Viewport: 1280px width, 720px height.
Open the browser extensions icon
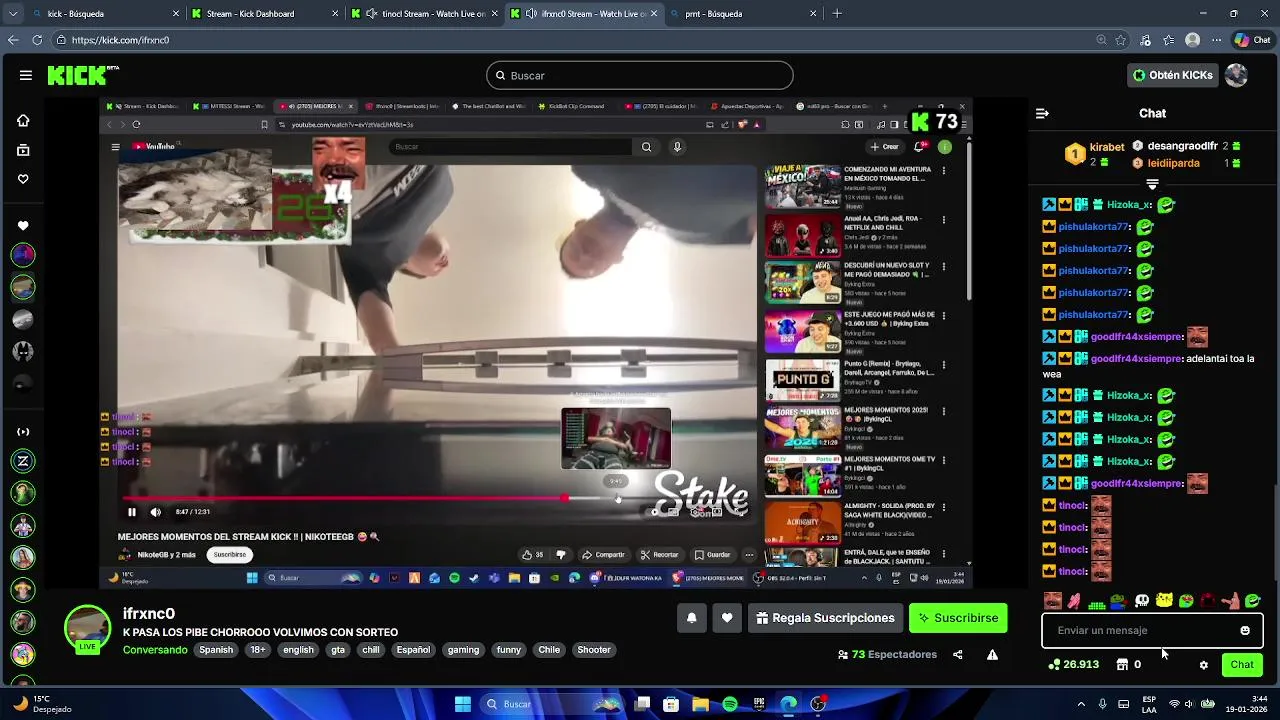click(1144, 40)
